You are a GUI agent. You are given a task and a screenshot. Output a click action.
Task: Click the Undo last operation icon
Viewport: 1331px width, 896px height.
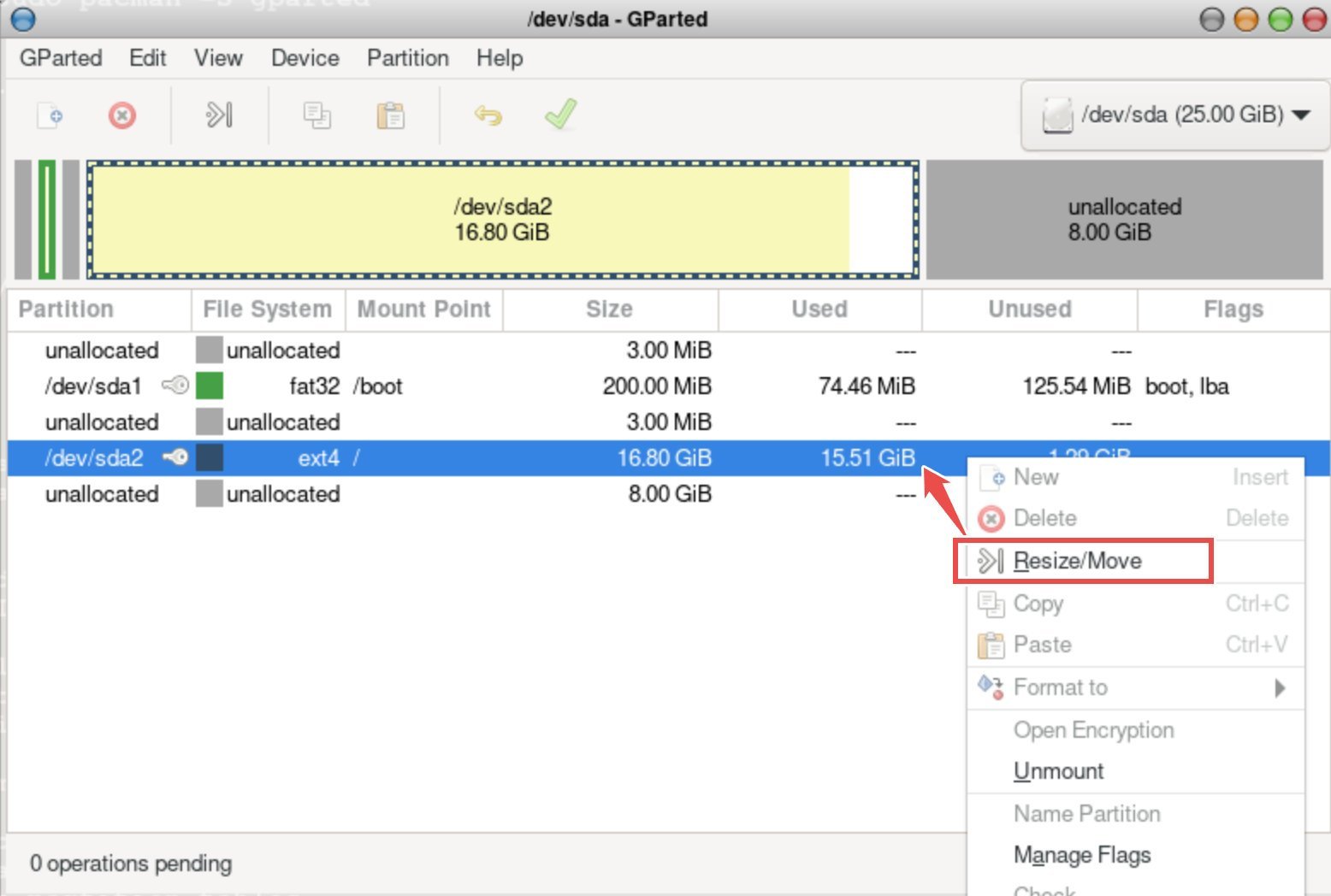pyautogui.click(x=488, y=115)
